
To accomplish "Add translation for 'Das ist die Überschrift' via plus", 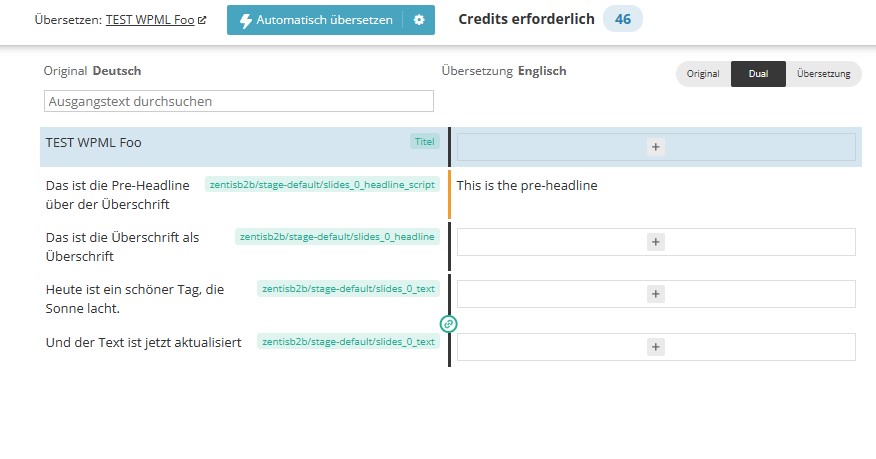I will point(656,242).
